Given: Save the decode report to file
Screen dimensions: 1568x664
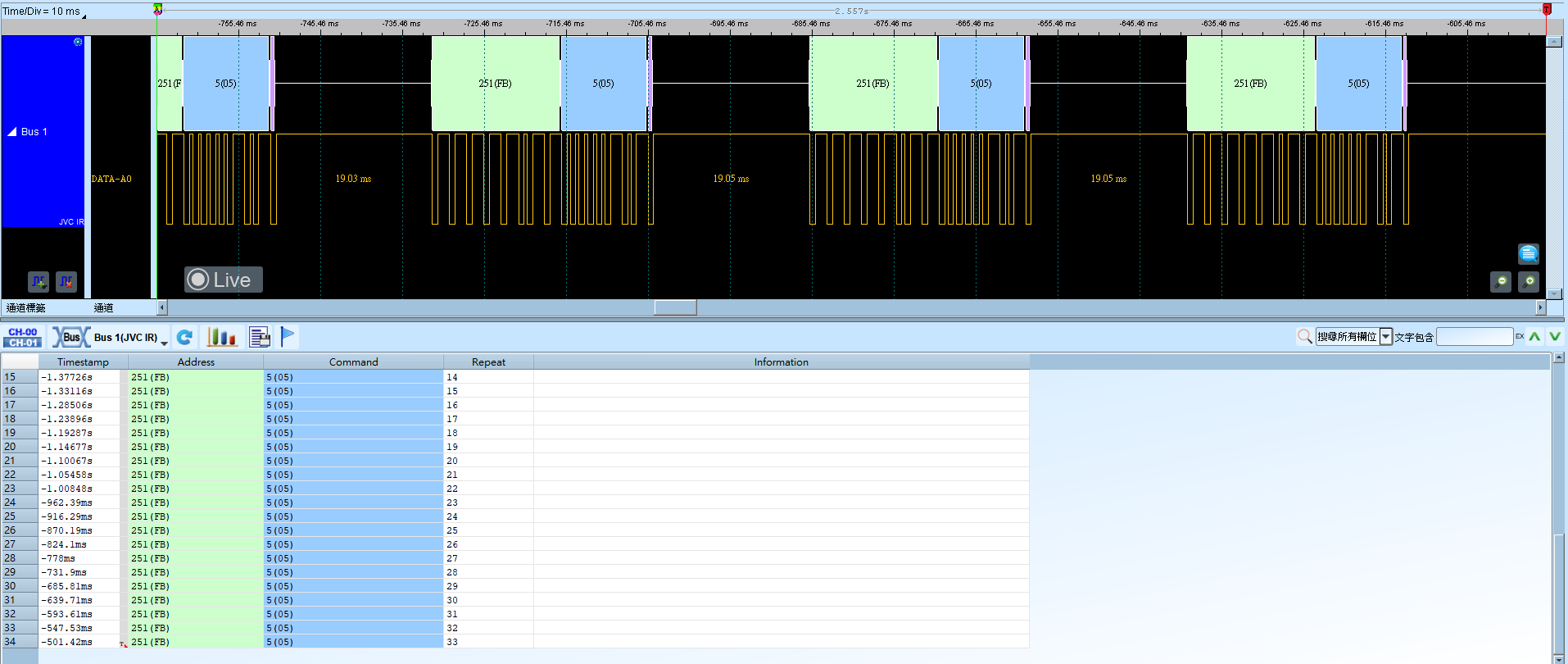Looking at the screenshot, I should 260,337.
